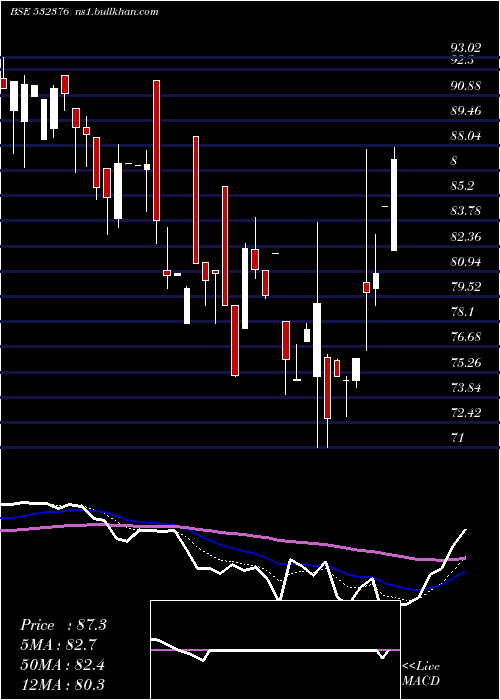Click the 76.68 price axis label
500x700 pixels.
point(466,336)
